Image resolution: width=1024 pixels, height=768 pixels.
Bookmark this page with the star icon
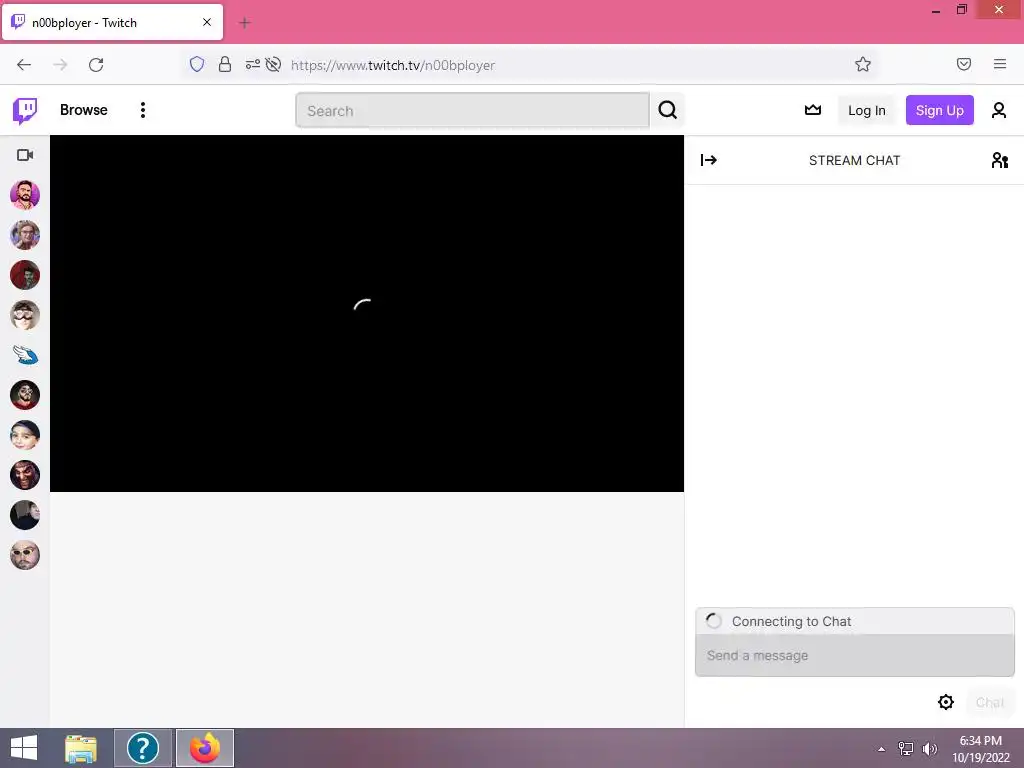tap(863, 64)
